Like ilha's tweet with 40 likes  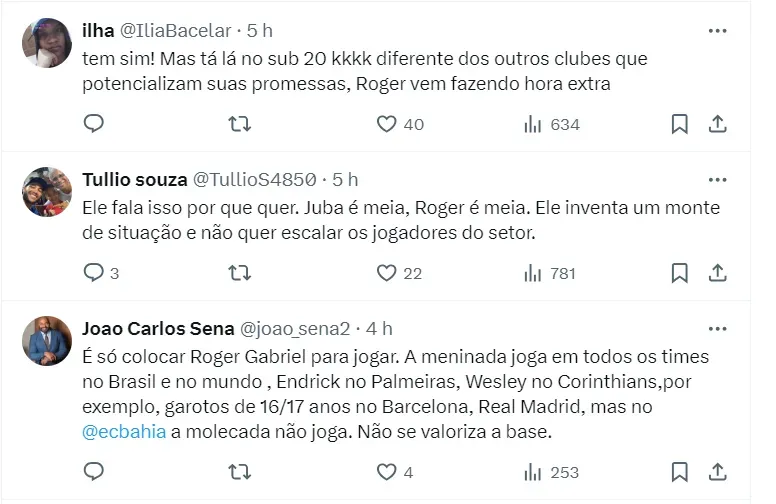[x=387, y=124]
